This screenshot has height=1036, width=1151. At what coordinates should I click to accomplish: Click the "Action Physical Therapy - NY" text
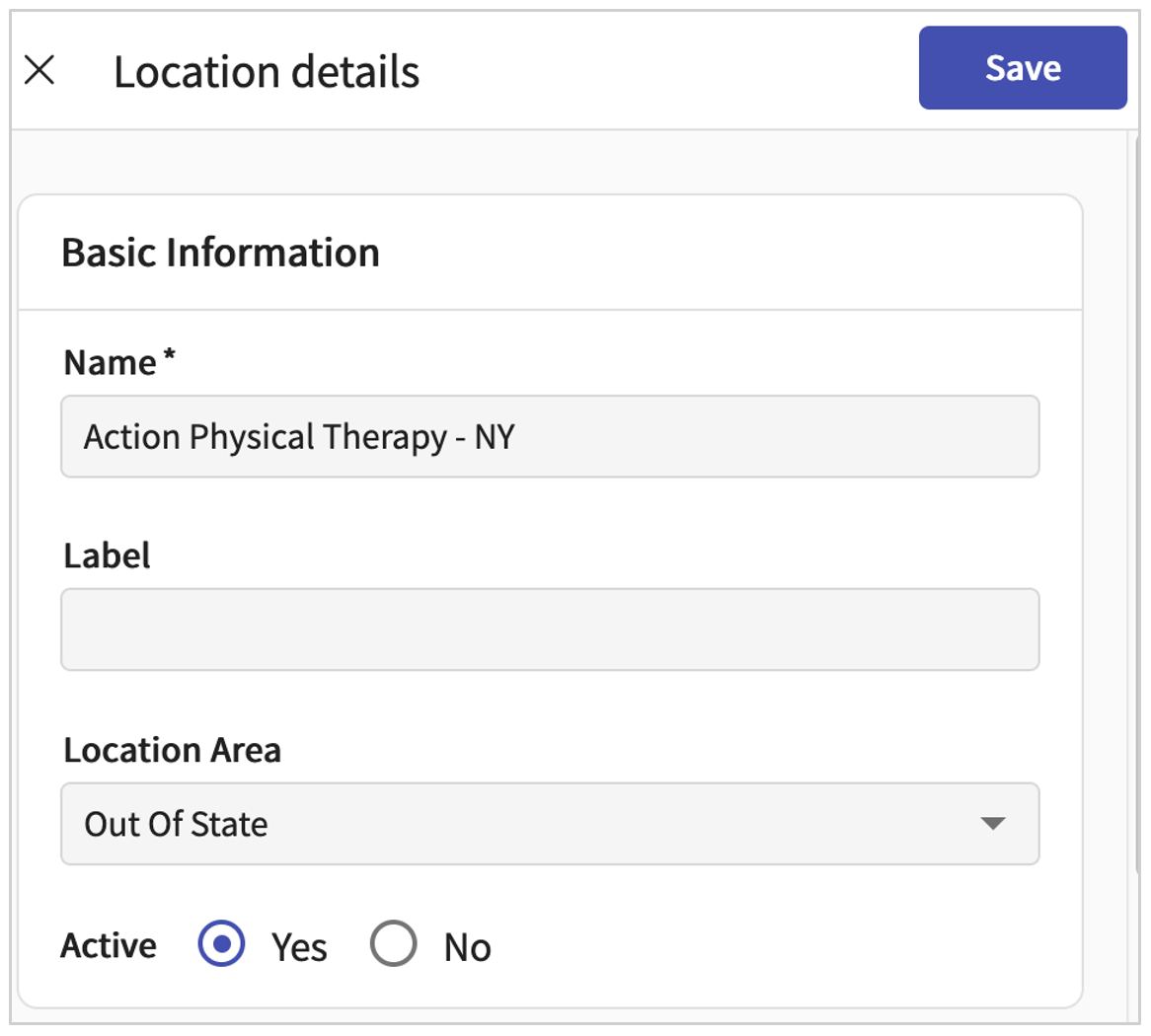click(299, 437)
